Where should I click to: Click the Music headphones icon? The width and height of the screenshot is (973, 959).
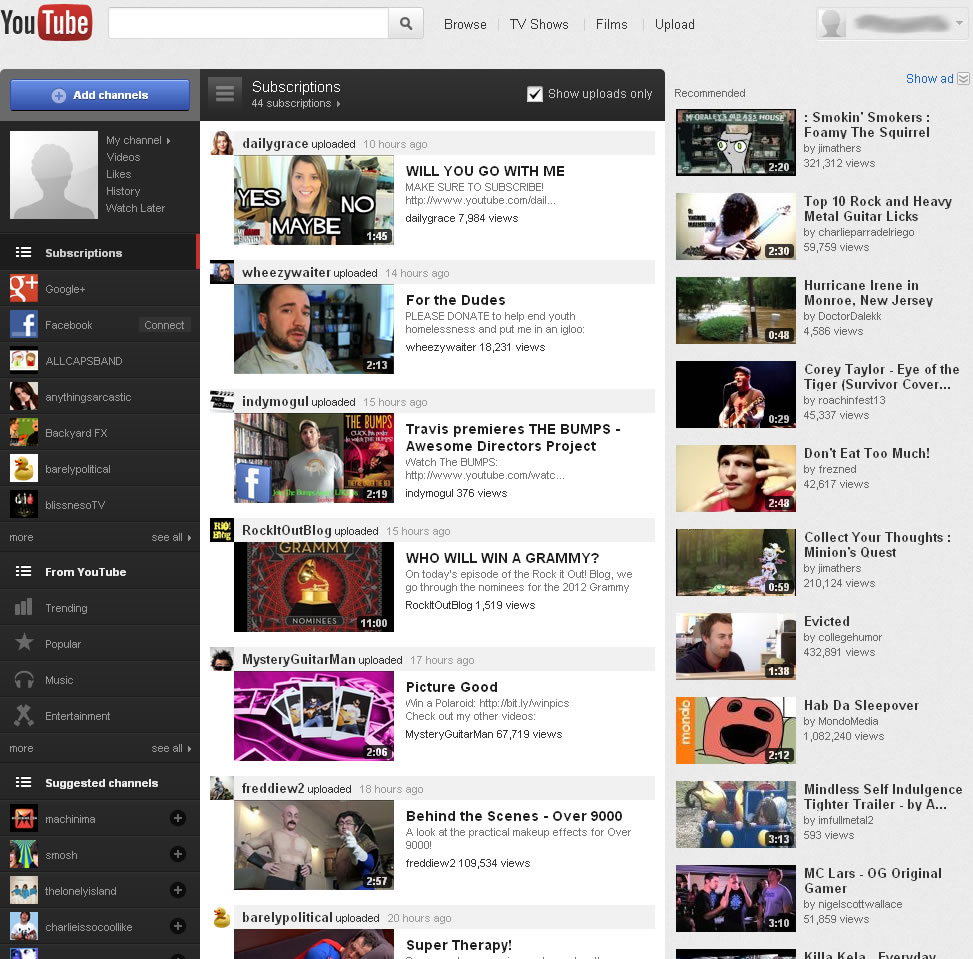point(24,680)
